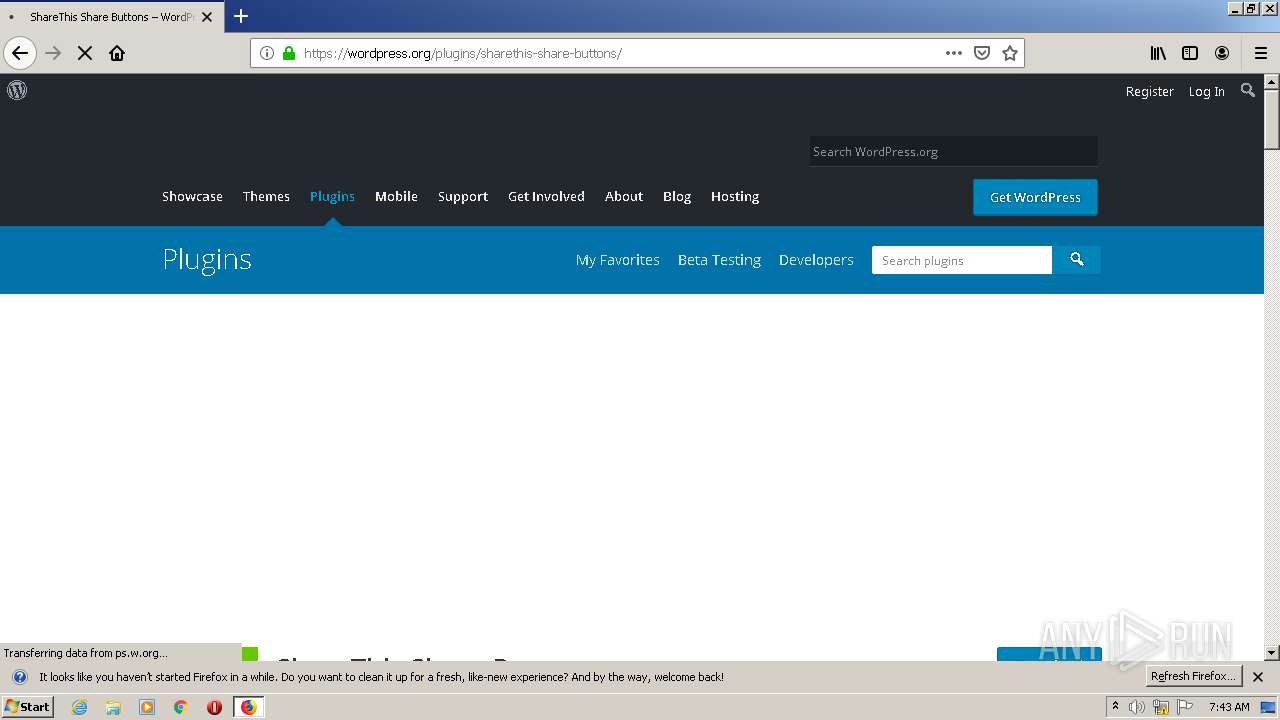Show hidden system tray icons

point(1115,707)
